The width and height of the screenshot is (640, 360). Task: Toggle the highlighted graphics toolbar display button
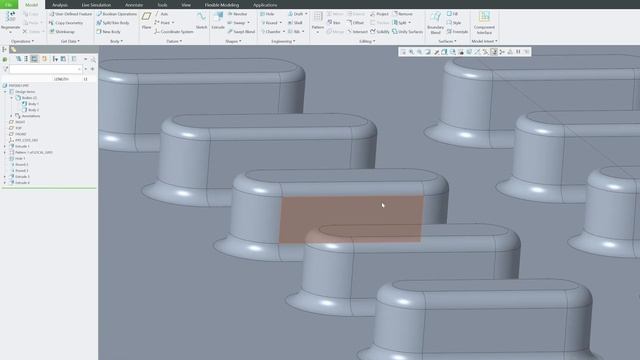coord(494,52)
